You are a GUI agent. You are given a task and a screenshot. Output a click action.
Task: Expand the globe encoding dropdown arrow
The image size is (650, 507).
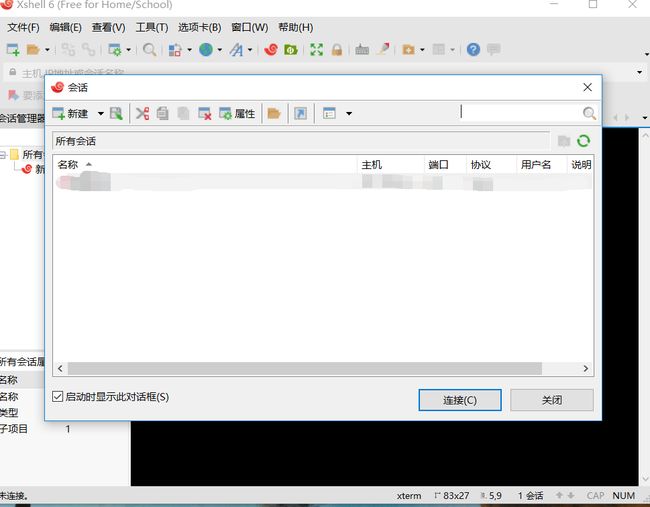point(220,50)
